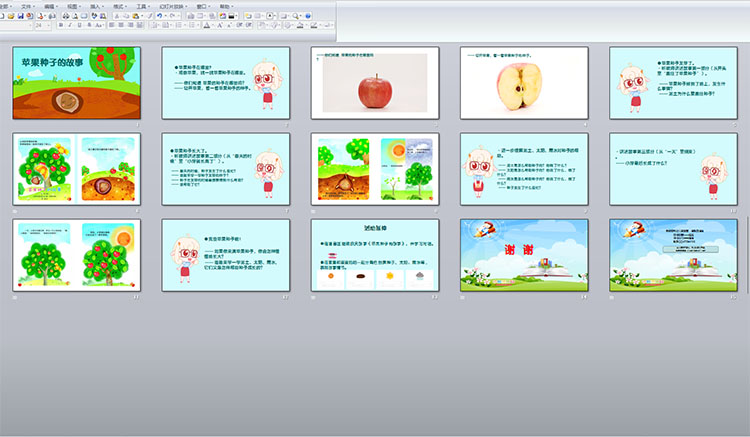Click the Increase Font Size icon
Viewport: 750px width, 437px height.
[x=220, y=25]
